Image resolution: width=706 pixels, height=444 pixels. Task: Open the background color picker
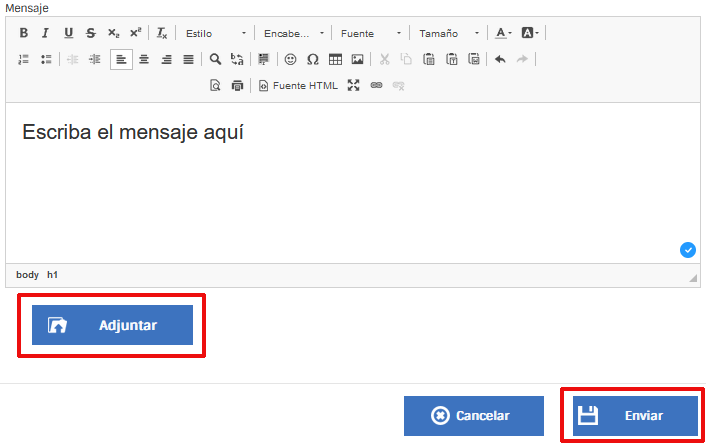tap(530, 33)
